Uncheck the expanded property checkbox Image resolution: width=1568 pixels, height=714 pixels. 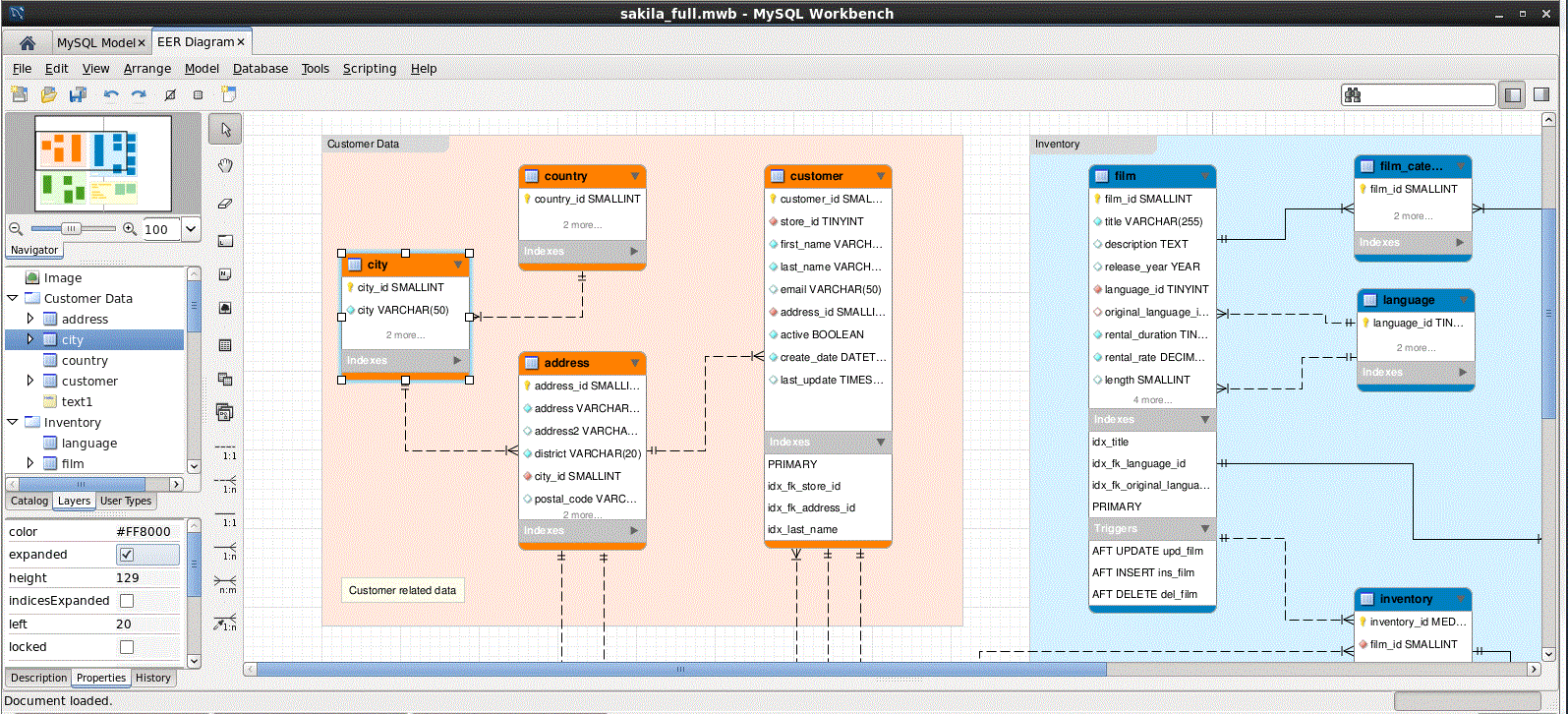(x=127, y=555)
